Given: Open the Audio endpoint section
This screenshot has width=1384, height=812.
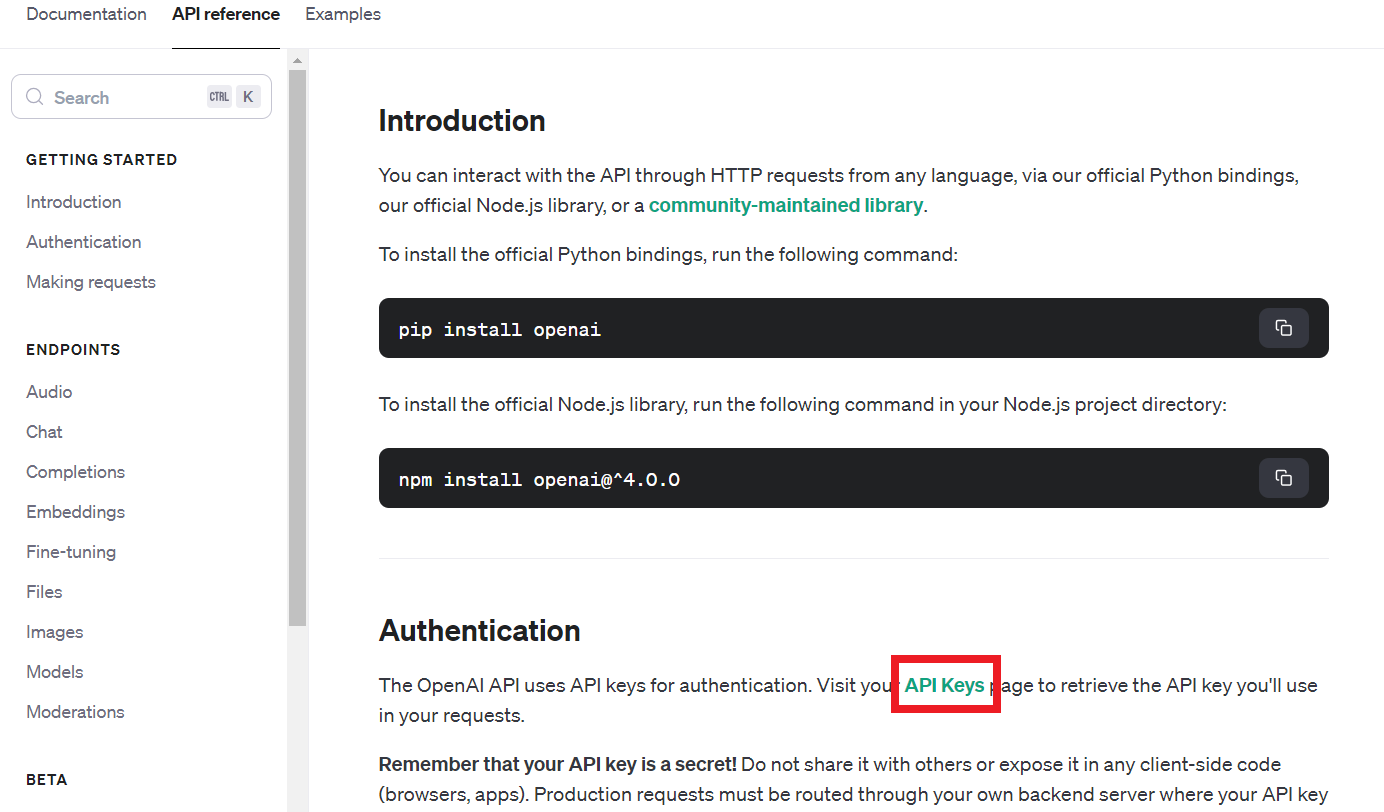Looking at the screenshot, I should [49, 392].
